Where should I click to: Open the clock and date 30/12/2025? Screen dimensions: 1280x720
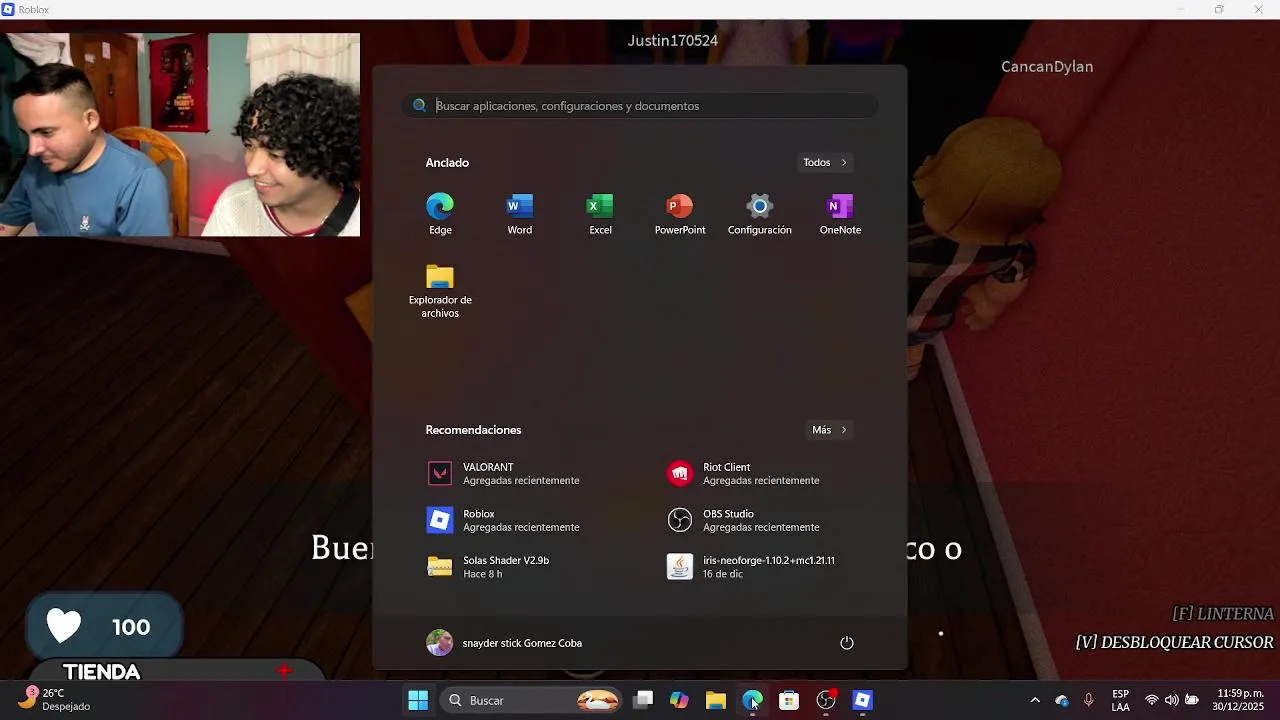coord(1239,700)
